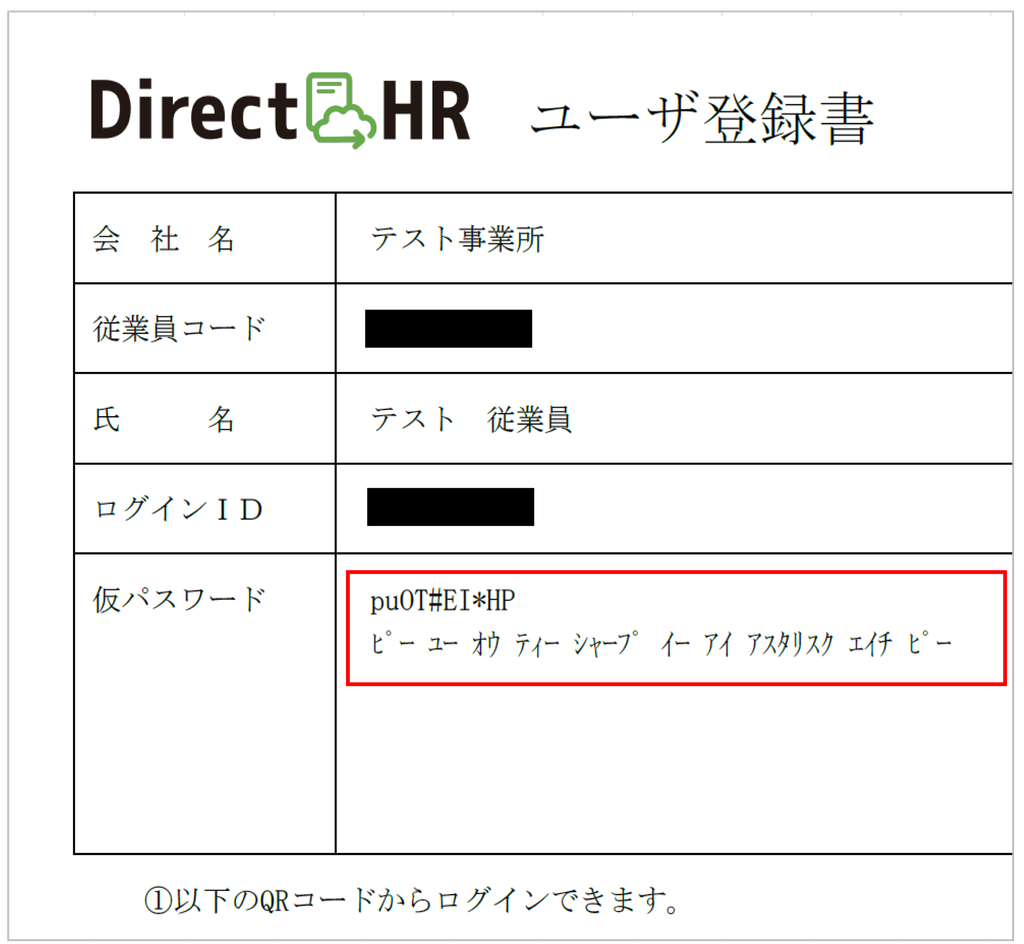The width and height of the screenshot is (1024, 944).
Task: Click the Direct word in the logo
Action: 193,109
